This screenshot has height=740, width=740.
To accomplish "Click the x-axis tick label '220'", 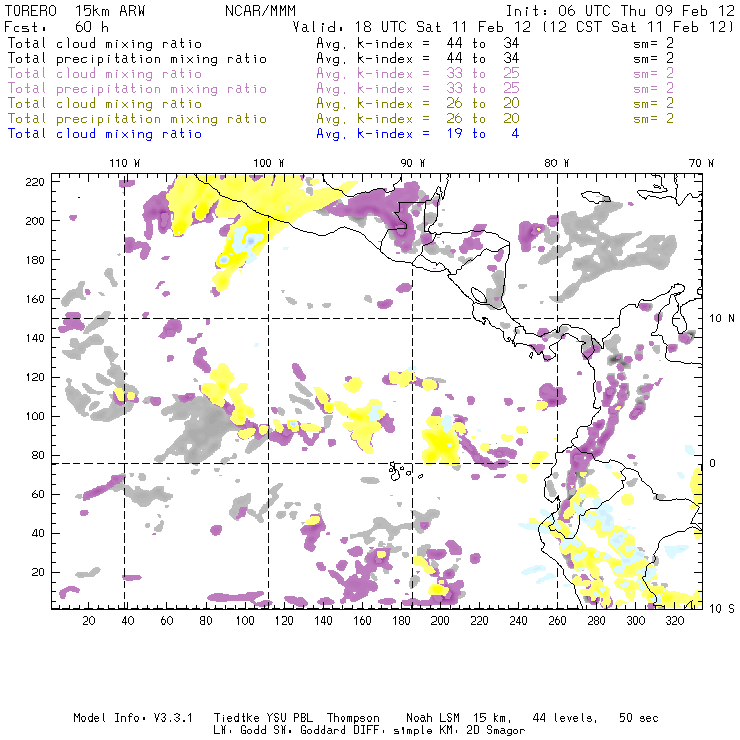I will tap(479, 621).
